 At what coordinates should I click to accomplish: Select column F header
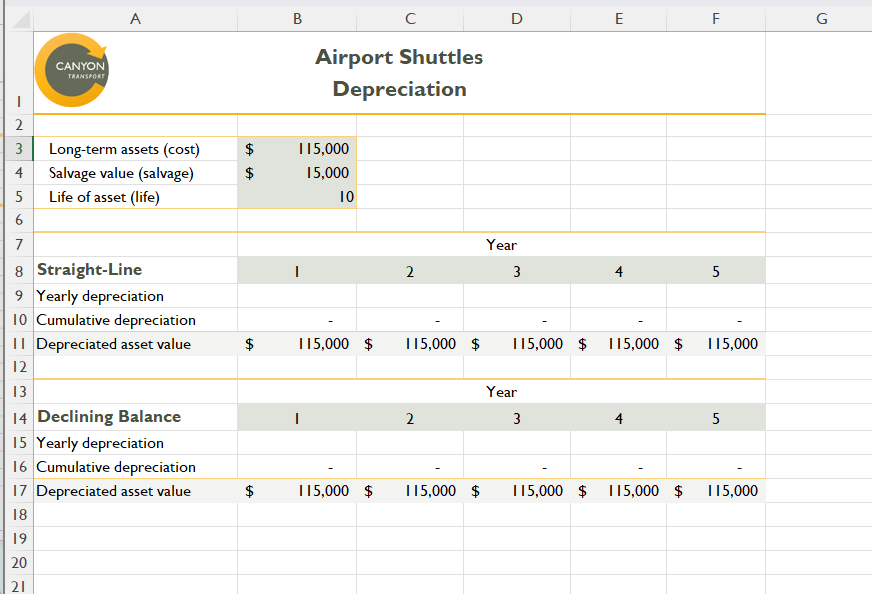click(x=715, y=18)
